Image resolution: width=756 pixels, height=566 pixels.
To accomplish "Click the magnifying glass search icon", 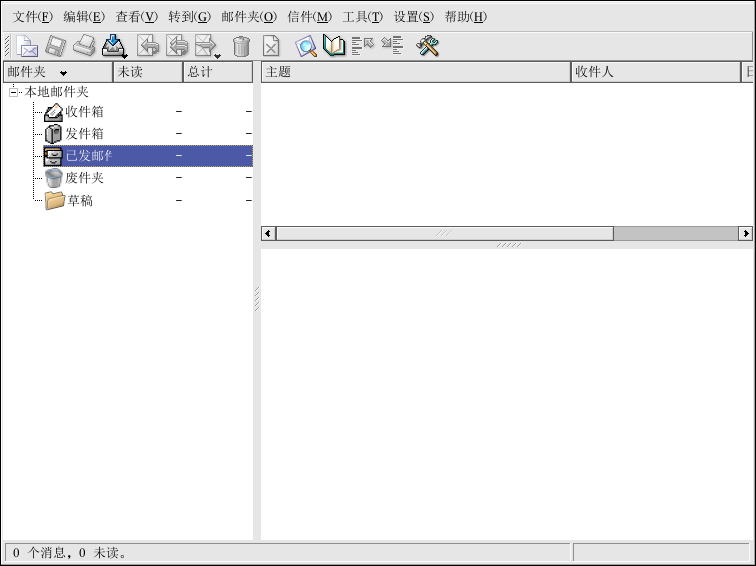I will tap(305, 46).
